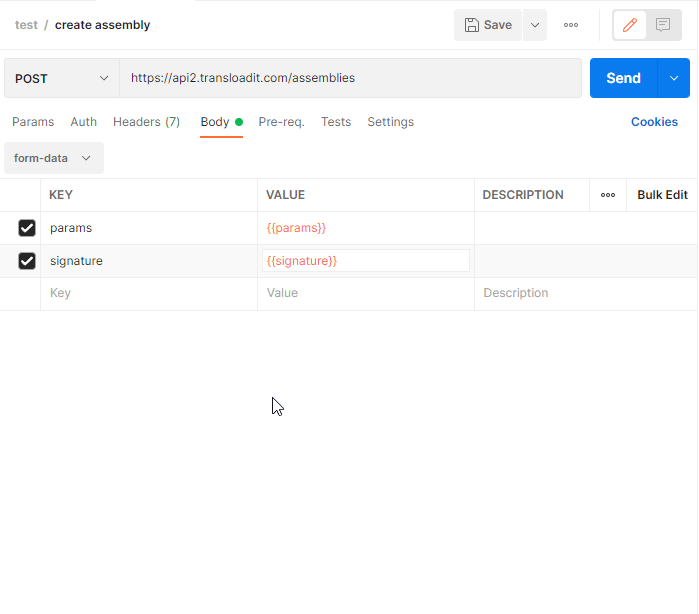This screenshot has height=614, width=699.
Task: Click Bulk Edit
Action: pos(662,195)
